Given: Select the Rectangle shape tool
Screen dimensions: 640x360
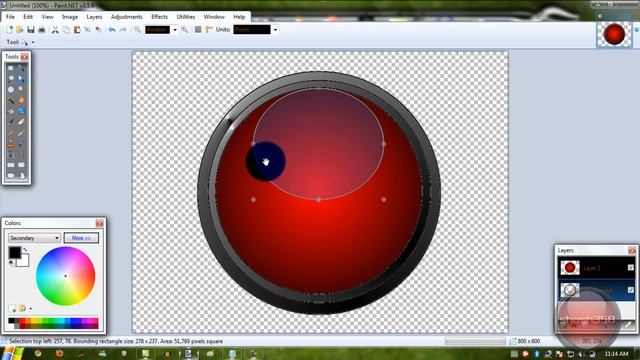Looking at the screenshot, I should [x=11, y=165].
